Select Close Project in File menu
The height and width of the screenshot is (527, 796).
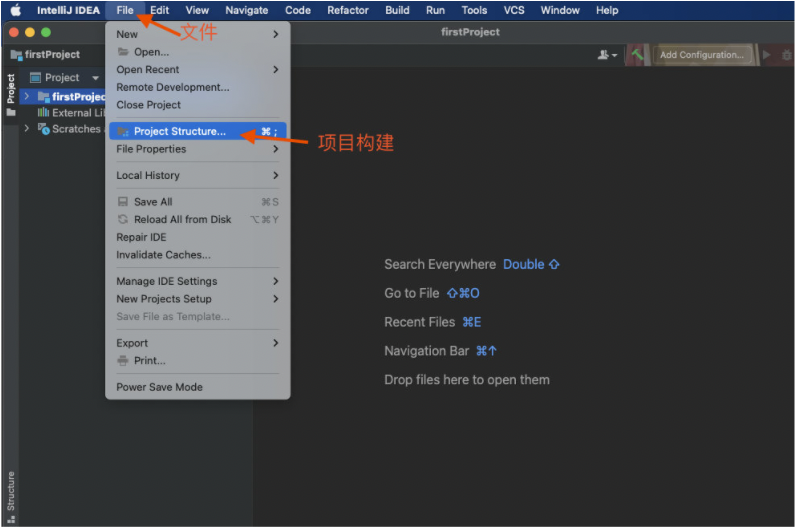point(198,105)
